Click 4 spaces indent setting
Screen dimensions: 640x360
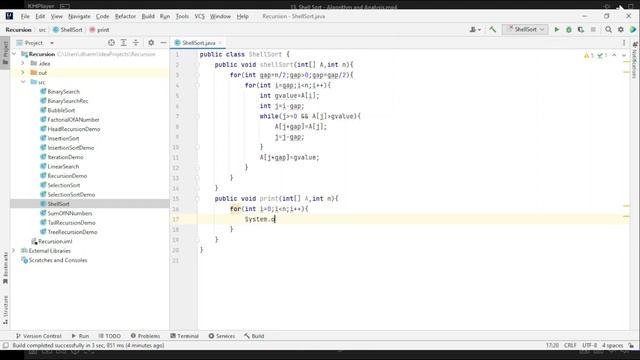tap(613, 345)
